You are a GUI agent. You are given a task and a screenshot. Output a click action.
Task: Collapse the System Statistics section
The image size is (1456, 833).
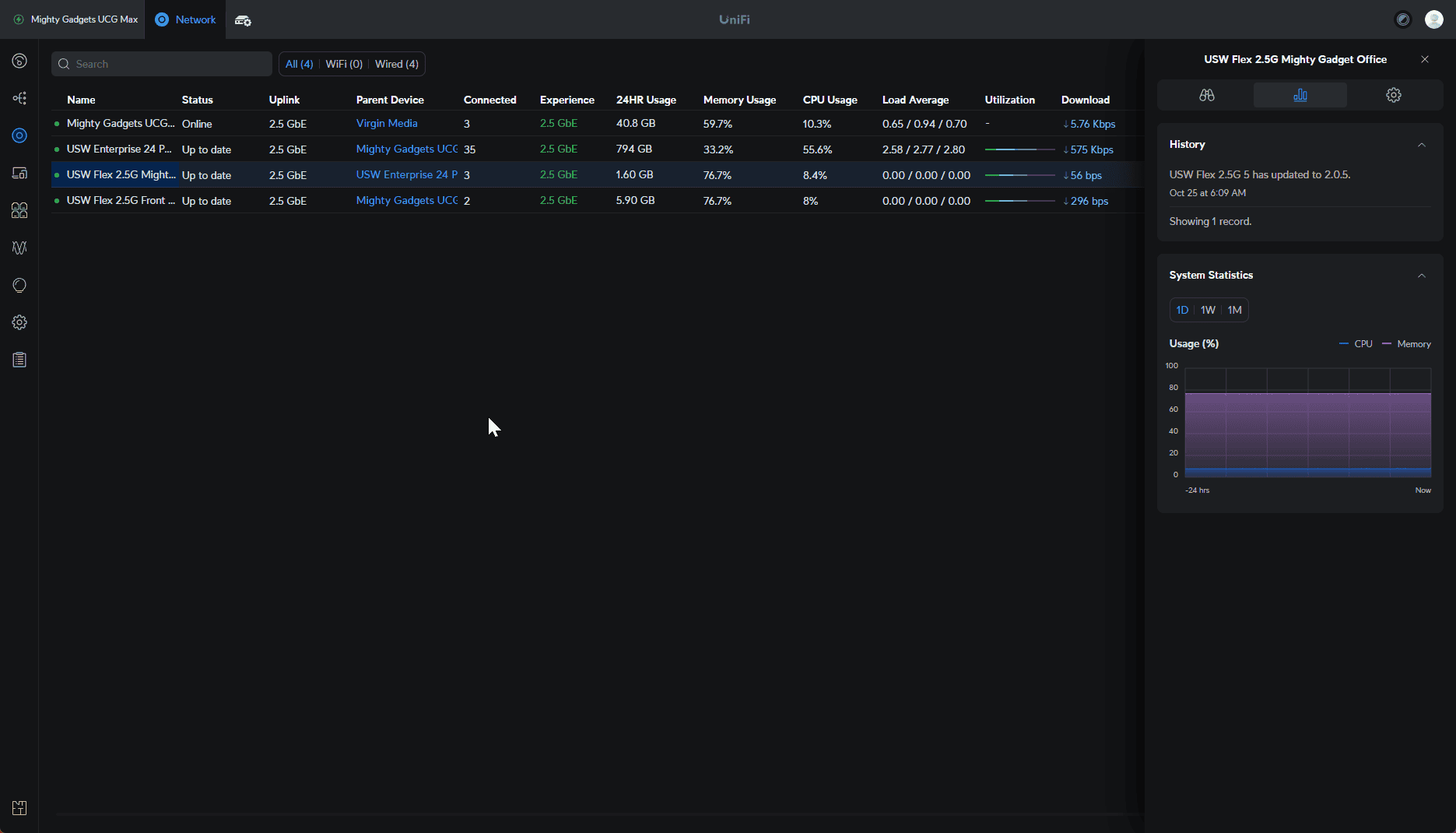pos(1421,276)
